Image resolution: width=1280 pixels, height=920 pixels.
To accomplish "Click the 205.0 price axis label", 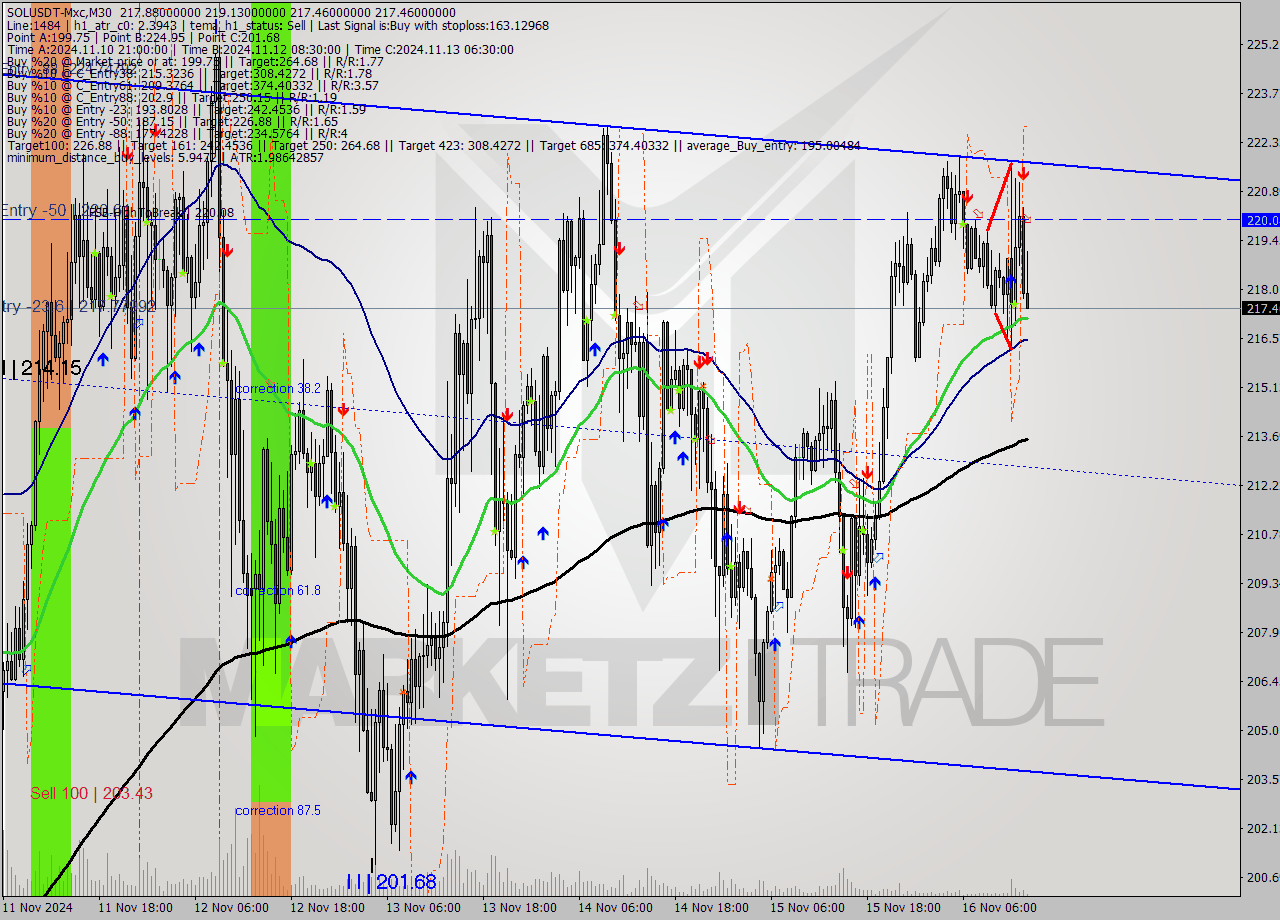I will coord(1261,730).
